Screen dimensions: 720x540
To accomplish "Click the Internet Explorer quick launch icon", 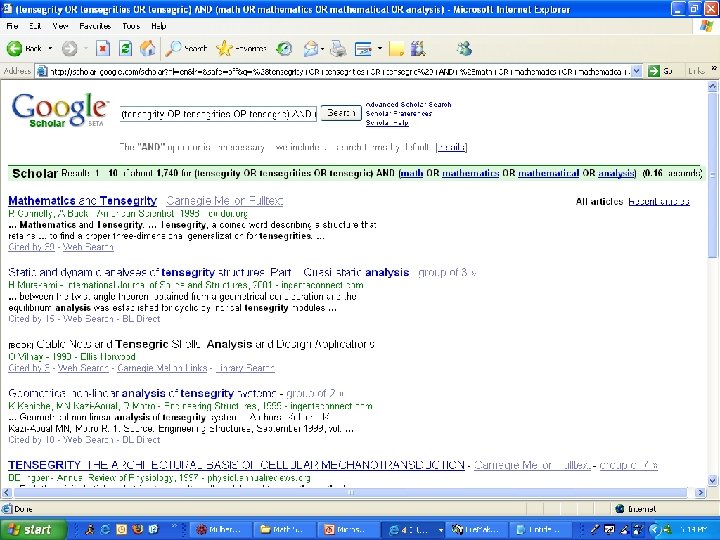I will [x=105, y=529].
